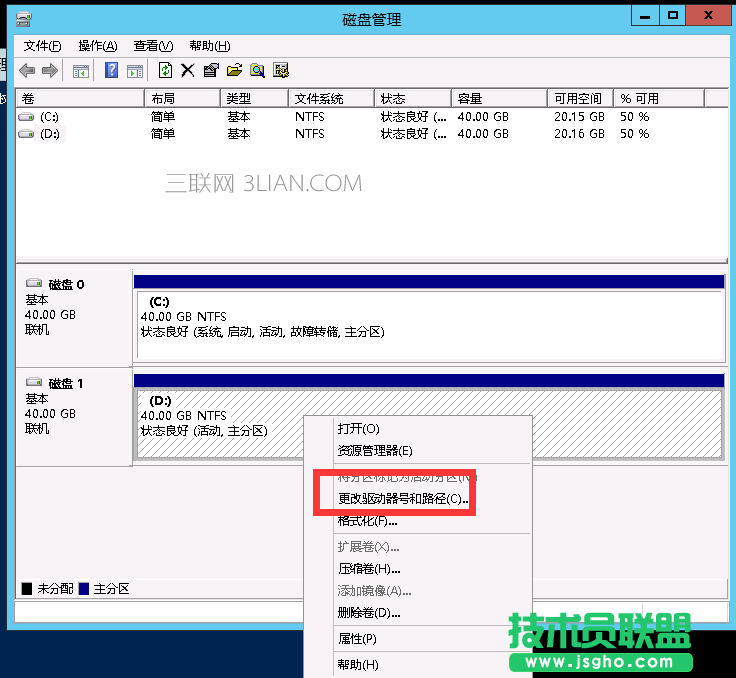This screenshot has height=678, width=736.
Task: Select 删除卷(D) from the context menu
Action: 369,612
